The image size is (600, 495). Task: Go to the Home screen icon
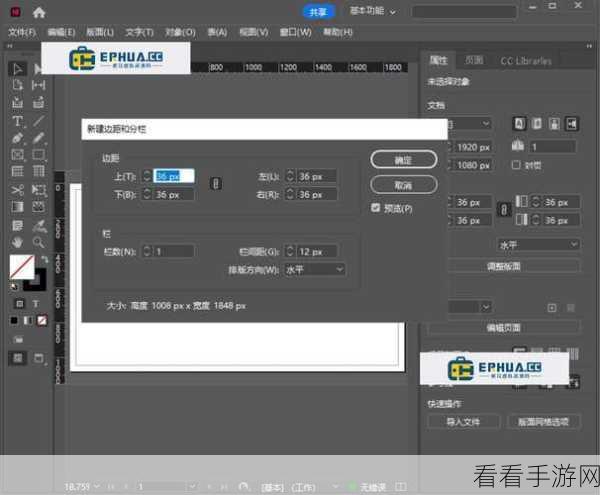pos(39,13)
